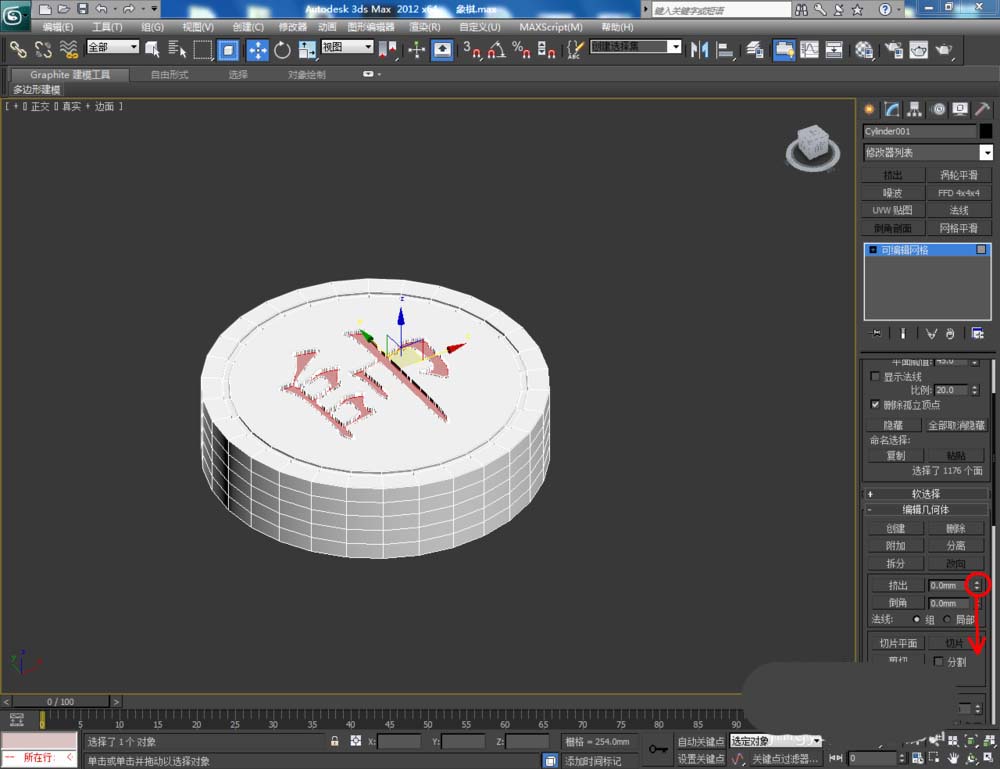
Task: Open the 修改器列表 dropdown
Action: pos(927,153)
